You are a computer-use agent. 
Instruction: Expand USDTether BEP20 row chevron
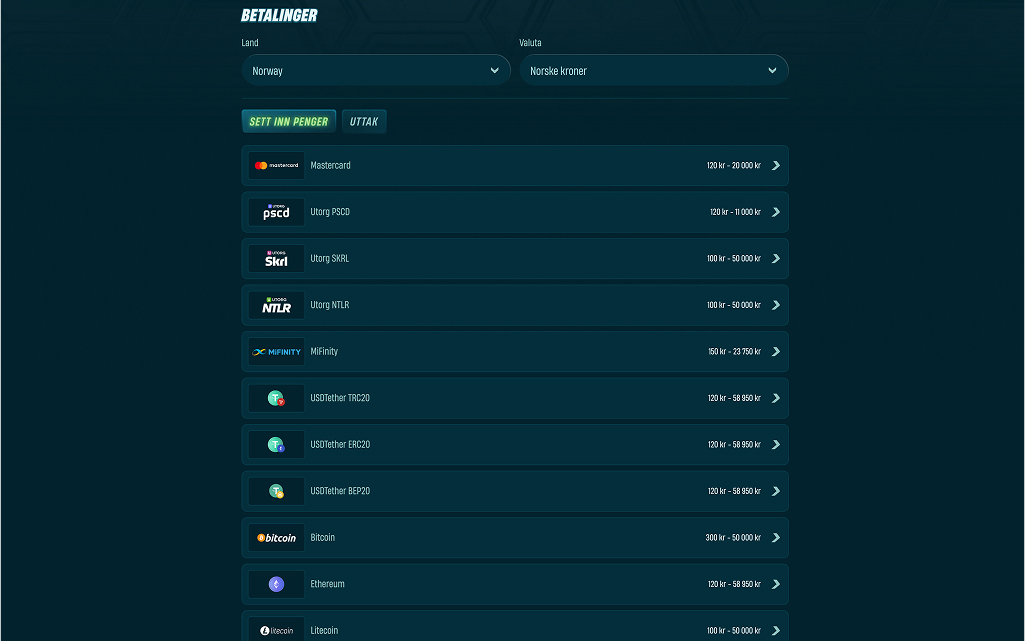776,491
